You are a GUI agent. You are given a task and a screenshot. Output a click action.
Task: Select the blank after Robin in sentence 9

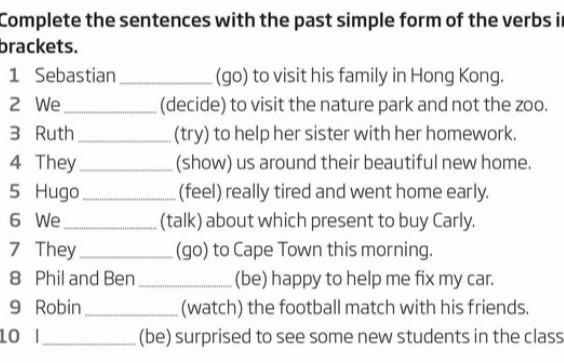click(131, 314)
